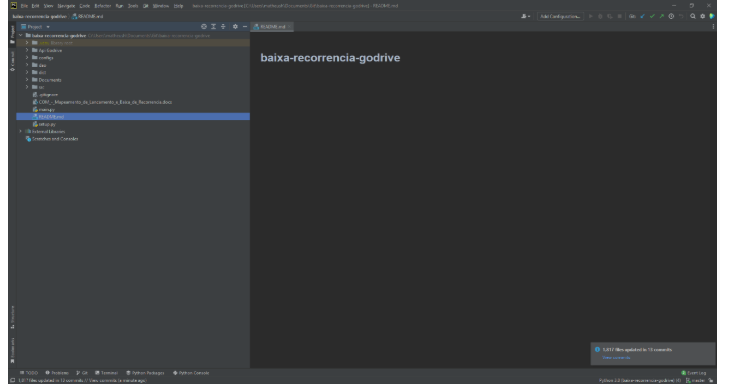Screen dimensions: 730x390
Task: Click the colorful JetBrains plugin icon
Action: [x=712, y=16]
